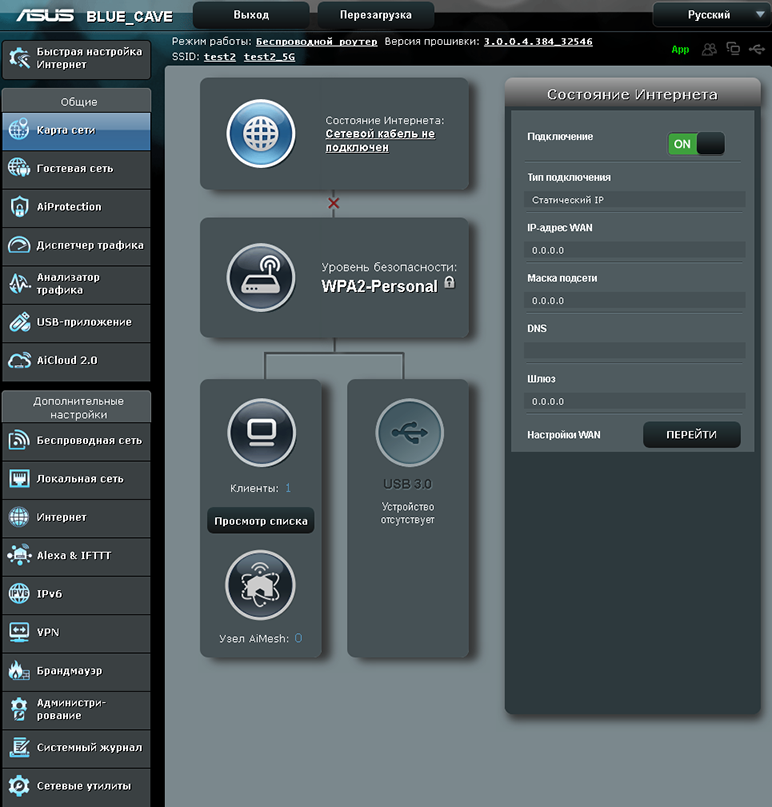Viewport: 772px width, 807px height.
Task: Click the IP-адрес WAN 0.0.0.0 field
Action: pos(635,250)
